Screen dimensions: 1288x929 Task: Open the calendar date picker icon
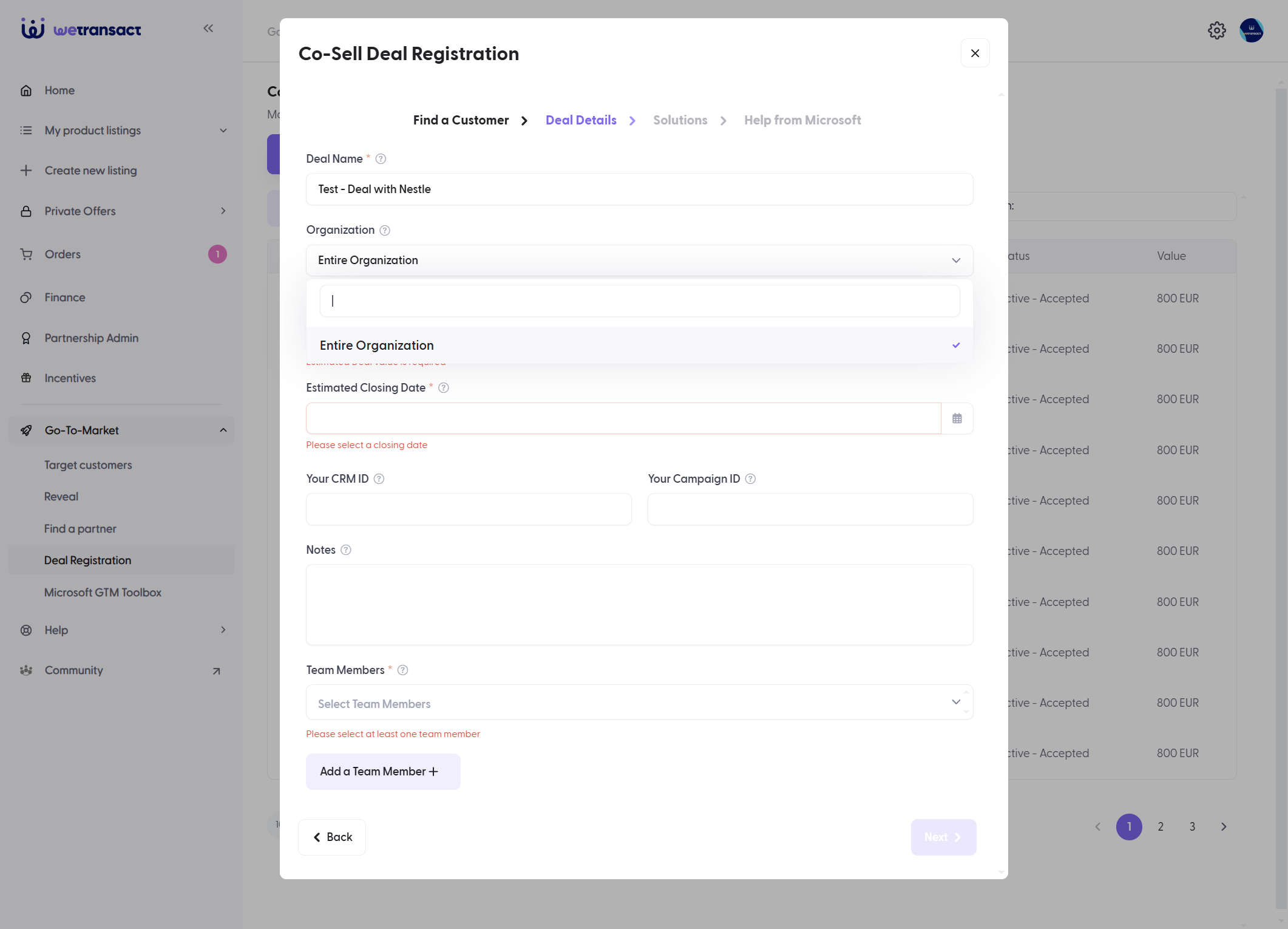click(x=957, y=418)
